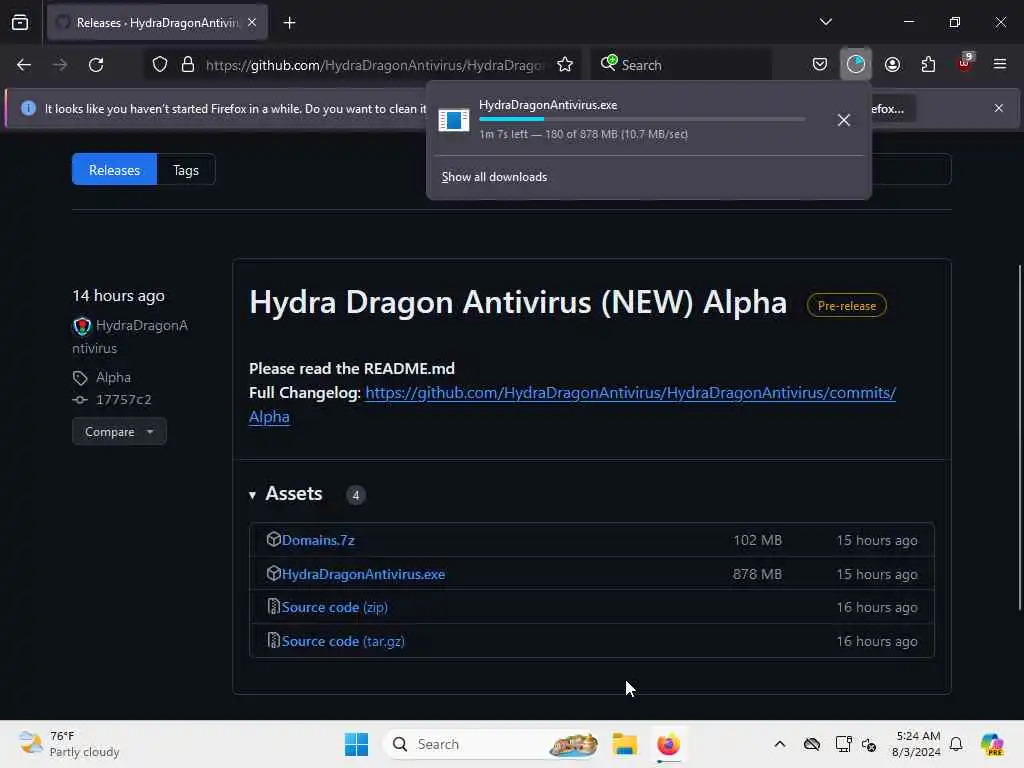This screenshot has height=768, width=1024.
Task: Open the Save to Pocket icon
Action: click(x=820, y=65)
